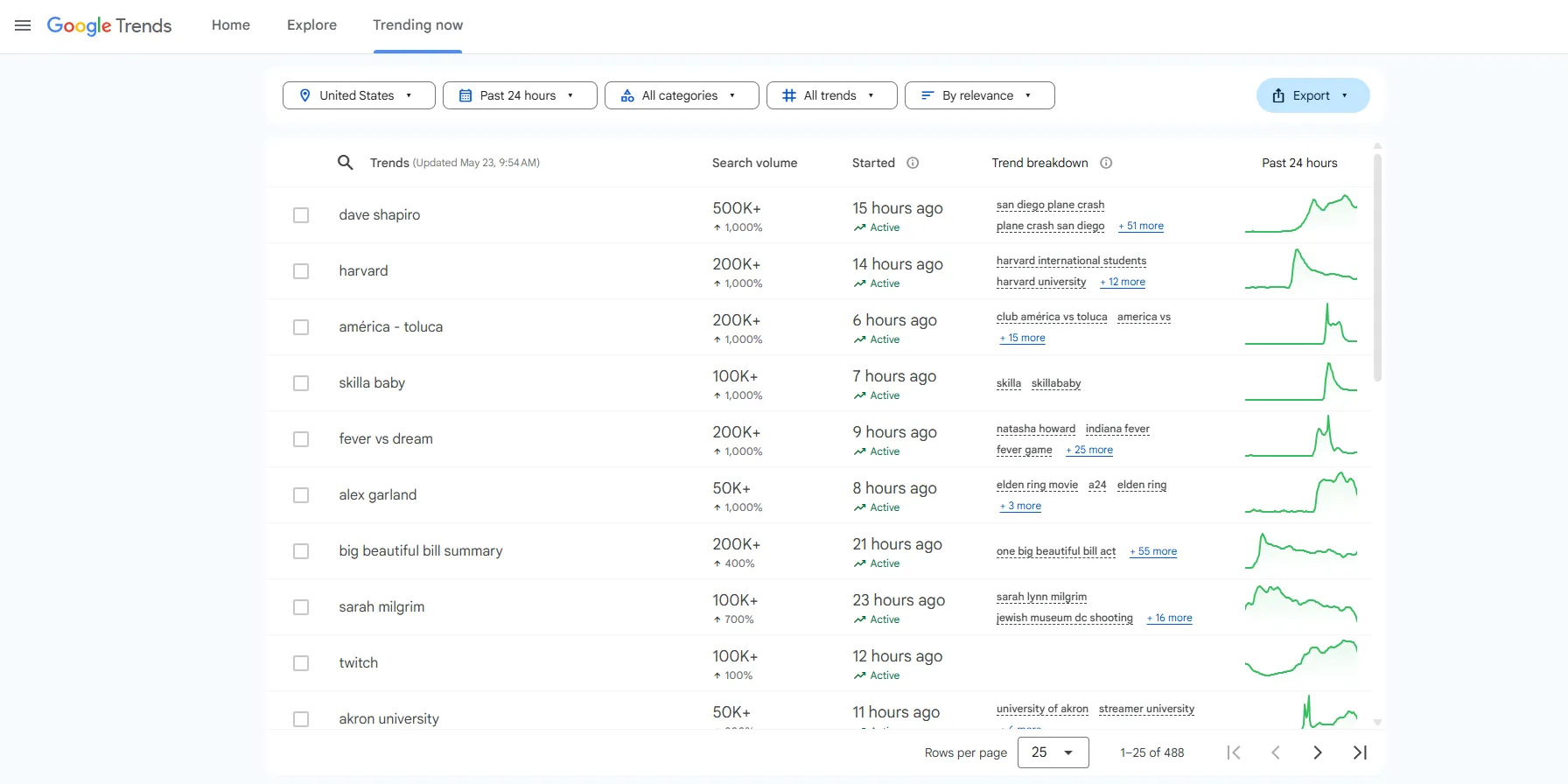Open the elden ring movie breakdown term
The width and height of the screenshot is (1568, 784).
(x=1037, y=485)
